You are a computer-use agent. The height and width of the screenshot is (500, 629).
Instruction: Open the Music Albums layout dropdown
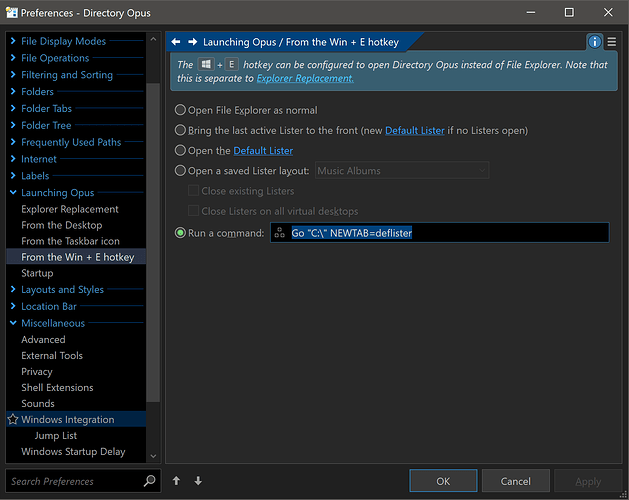click(x=402, y=171)
